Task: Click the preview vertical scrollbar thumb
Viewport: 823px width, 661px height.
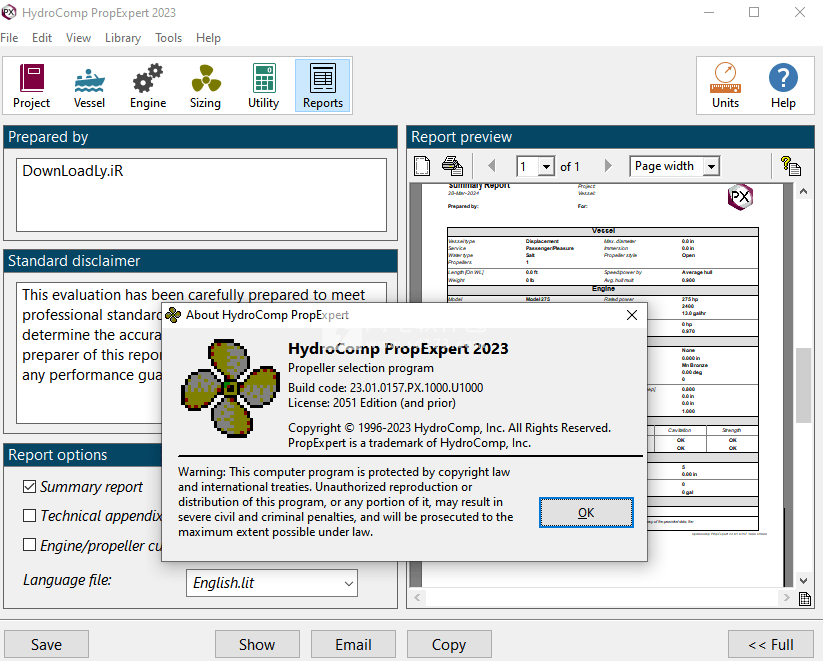Action: (803, 385)
